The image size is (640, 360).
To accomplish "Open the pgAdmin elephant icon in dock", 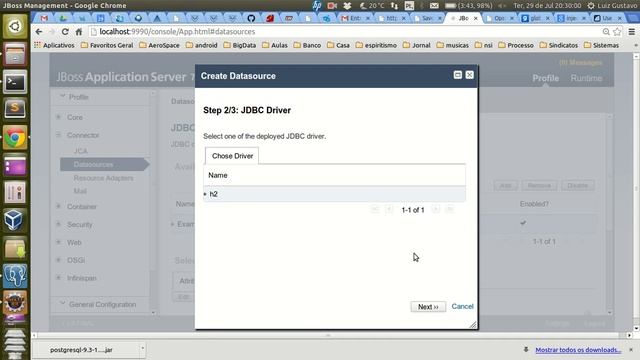I will click(x=15, y=276).
